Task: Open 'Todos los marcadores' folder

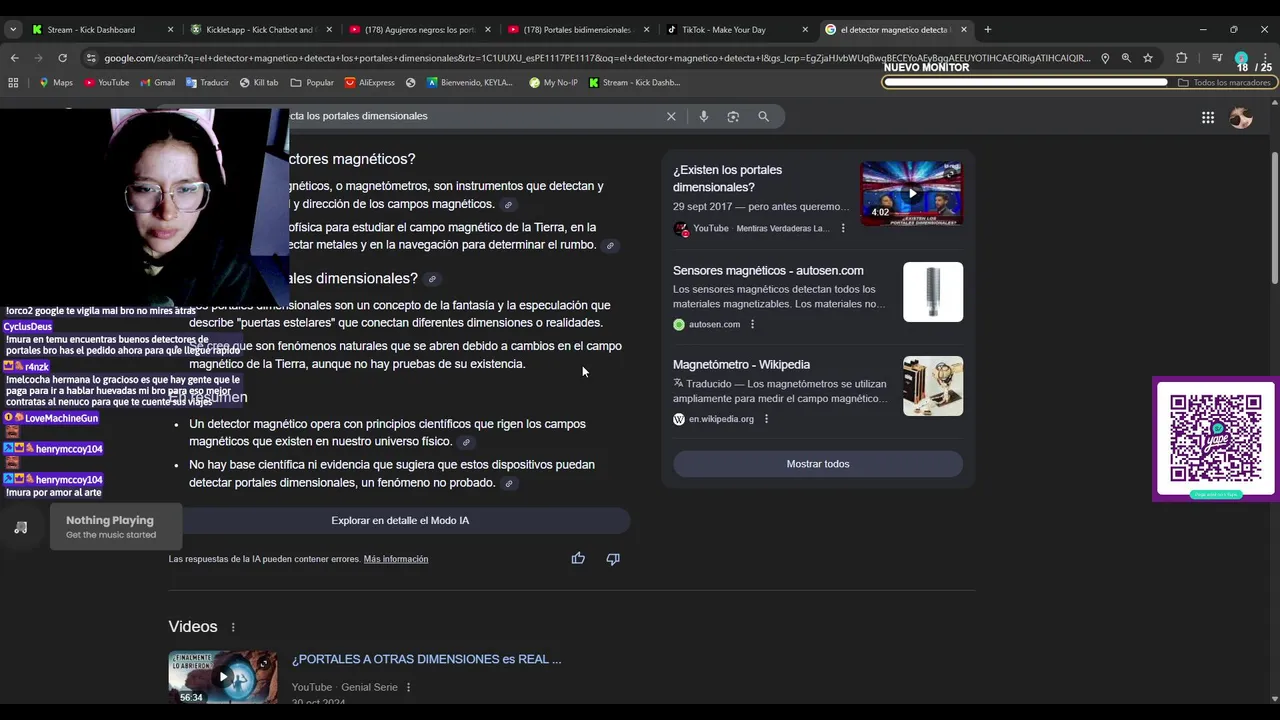Action: [x=1224, y=83]
